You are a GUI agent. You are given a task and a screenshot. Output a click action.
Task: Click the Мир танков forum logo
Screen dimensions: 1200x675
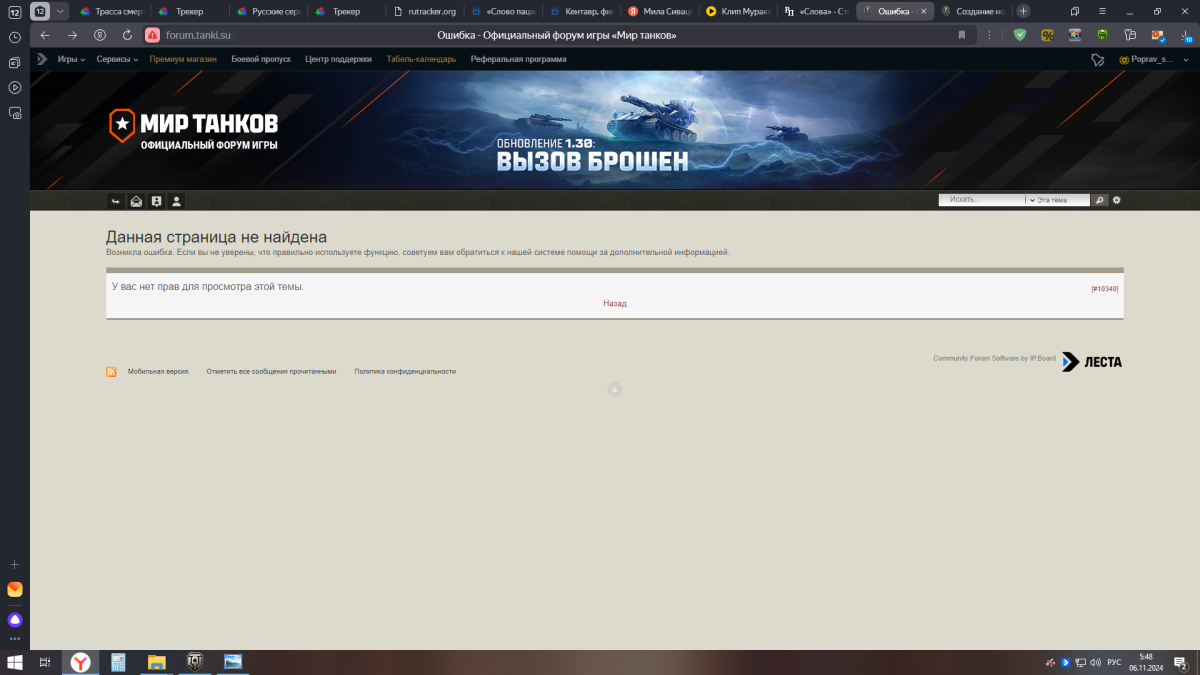tap(193, 130)
